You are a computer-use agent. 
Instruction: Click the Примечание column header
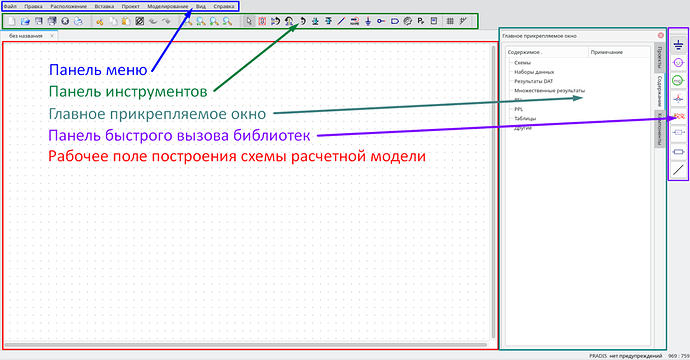[619, 52]
